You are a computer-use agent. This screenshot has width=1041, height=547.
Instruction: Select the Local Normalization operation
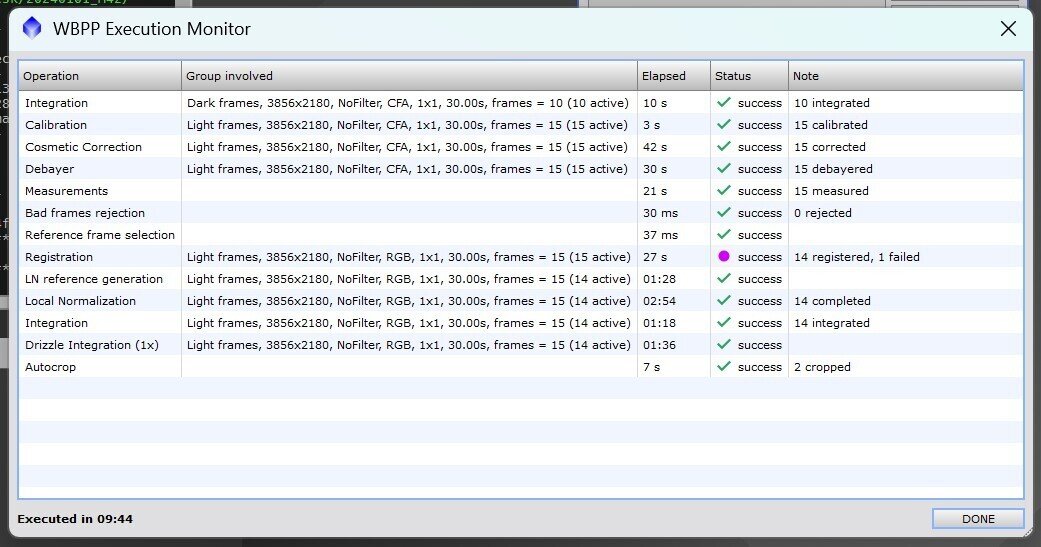point(80,301)
